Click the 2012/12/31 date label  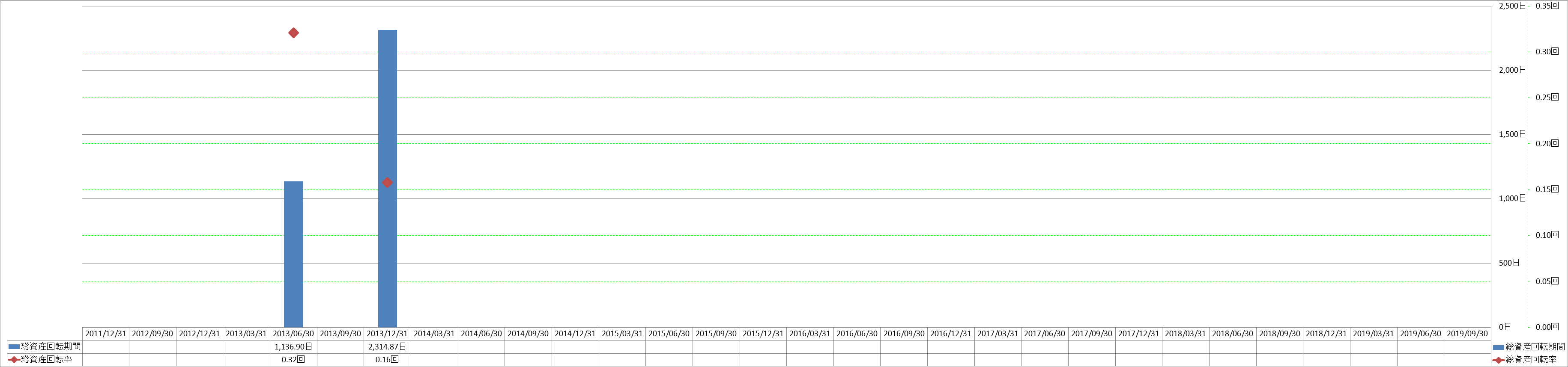200,334
